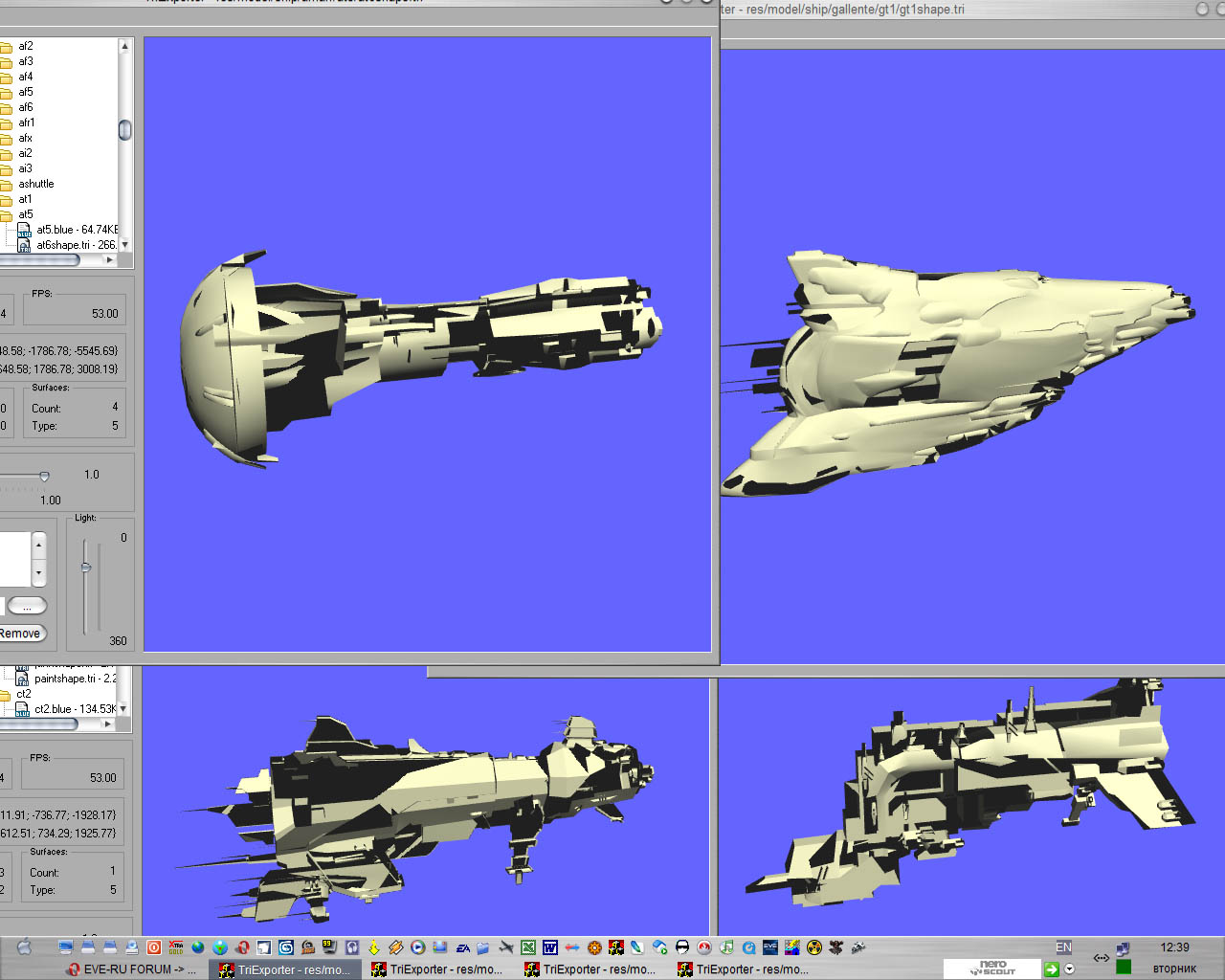The width and height of the screenshot is (1225, 980).
Task: Select the ashuttle folder in tree
Action: (x=36, y=184)
